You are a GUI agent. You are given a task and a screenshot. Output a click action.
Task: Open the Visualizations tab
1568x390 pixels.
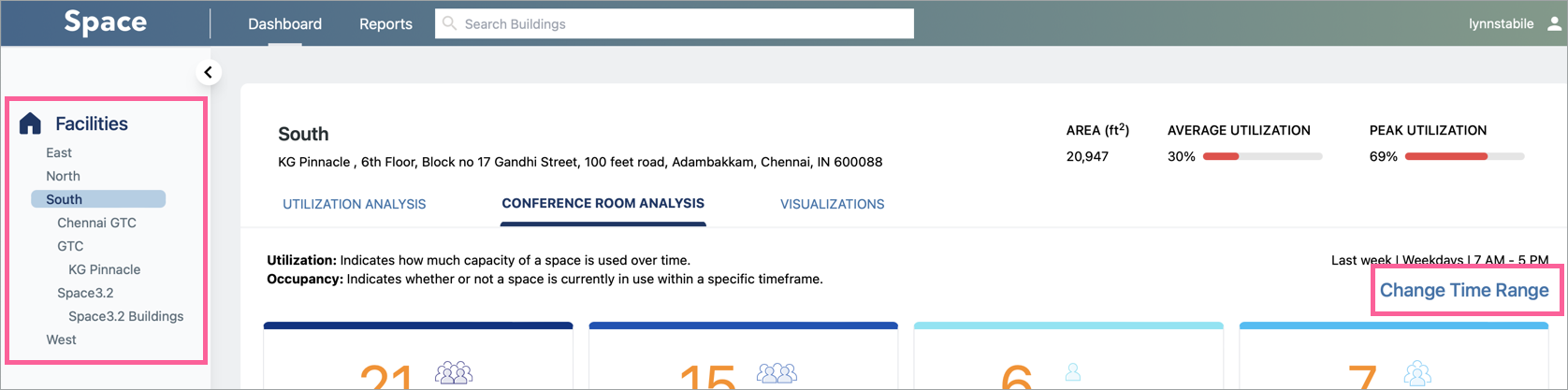(x=833, y=204)
